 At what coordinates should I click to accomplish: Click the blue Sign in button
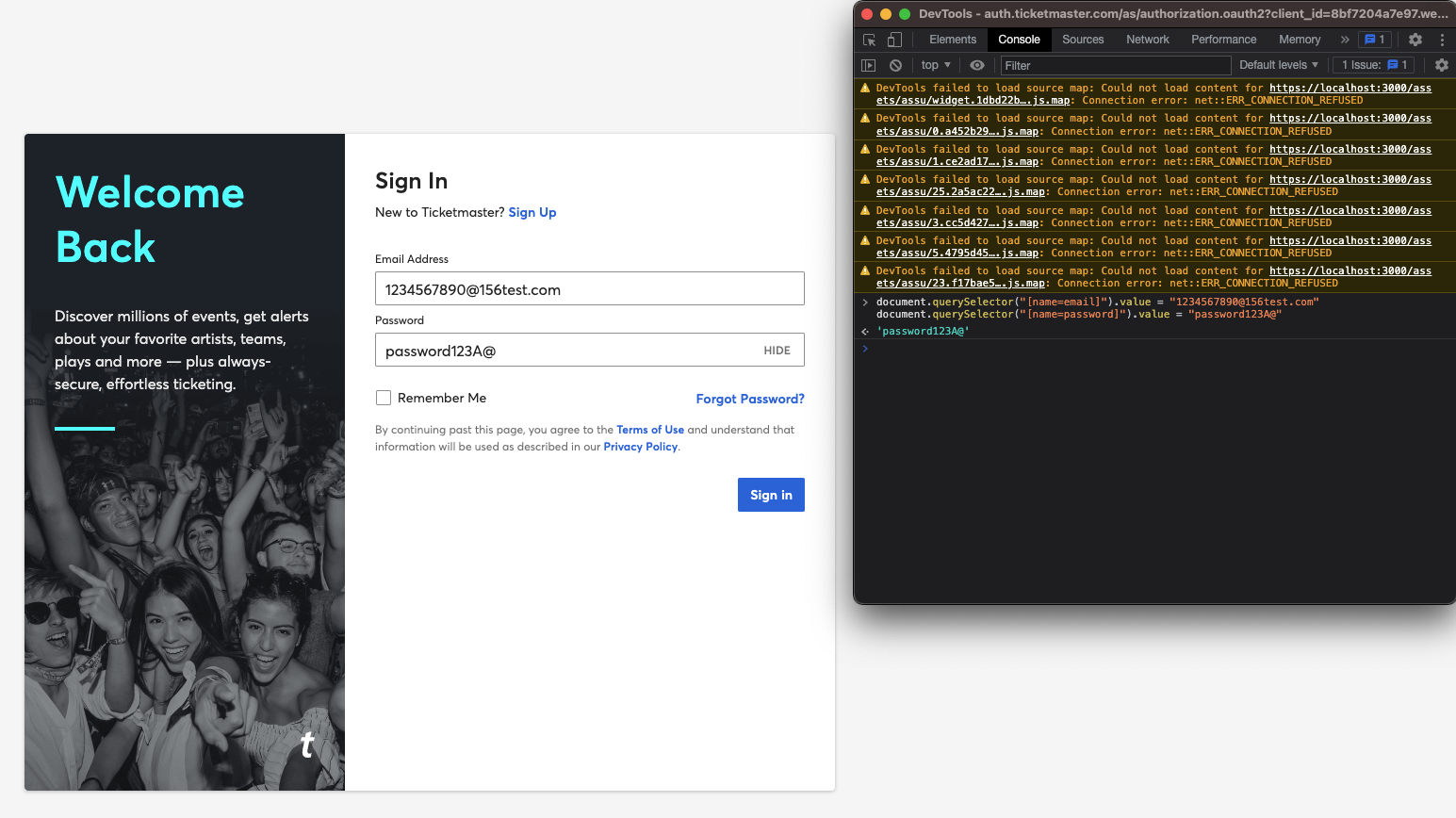pos(771,495)
